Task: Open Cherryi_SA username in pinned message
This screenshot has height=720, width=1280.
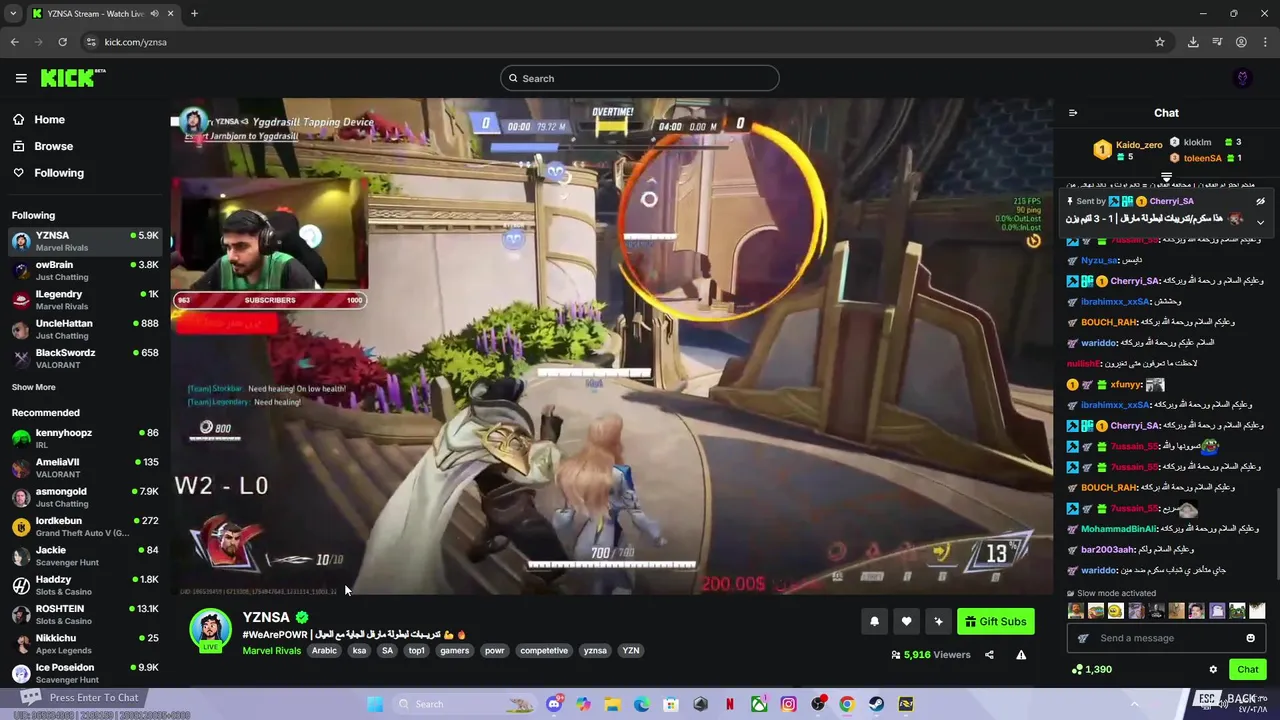Action: (1171, 201)
